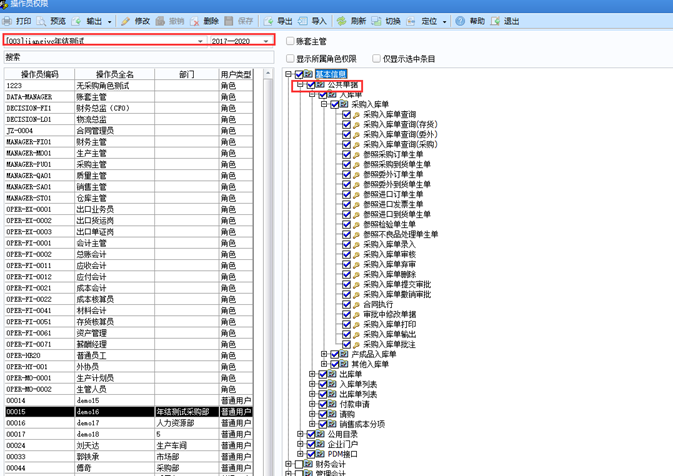
Task: Select role row 财务总监 (CFO)
Action: pyautogui.click(x=129, y=108)
